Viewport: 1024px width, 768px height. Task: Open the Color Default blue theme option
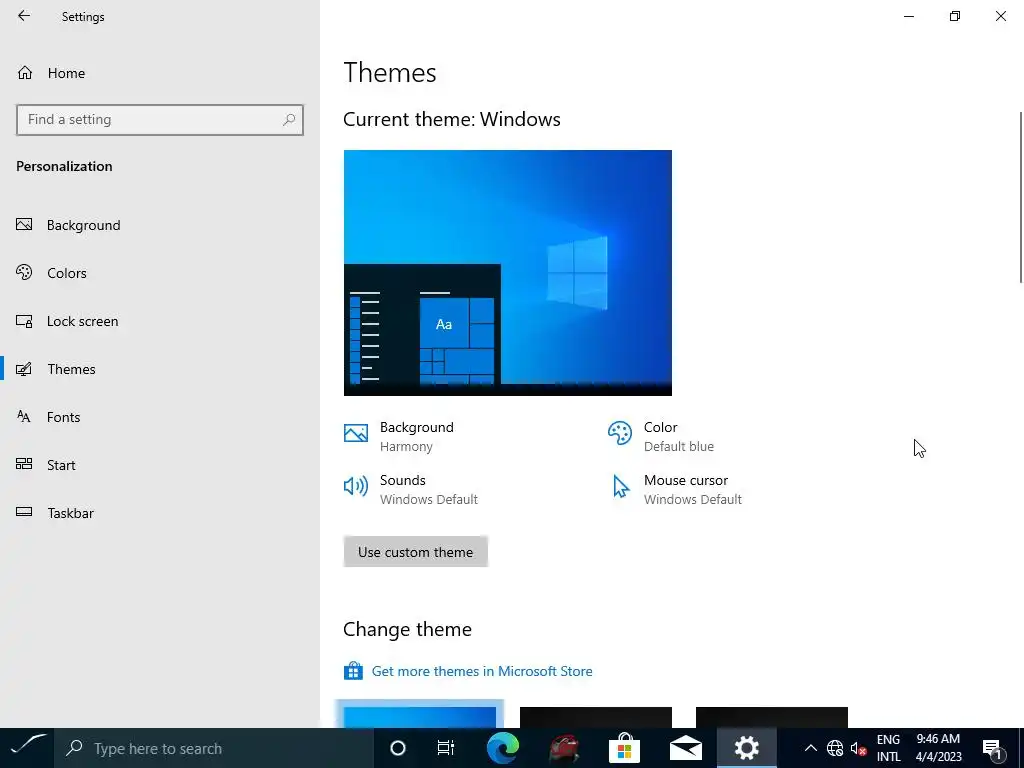click(661, 436)
